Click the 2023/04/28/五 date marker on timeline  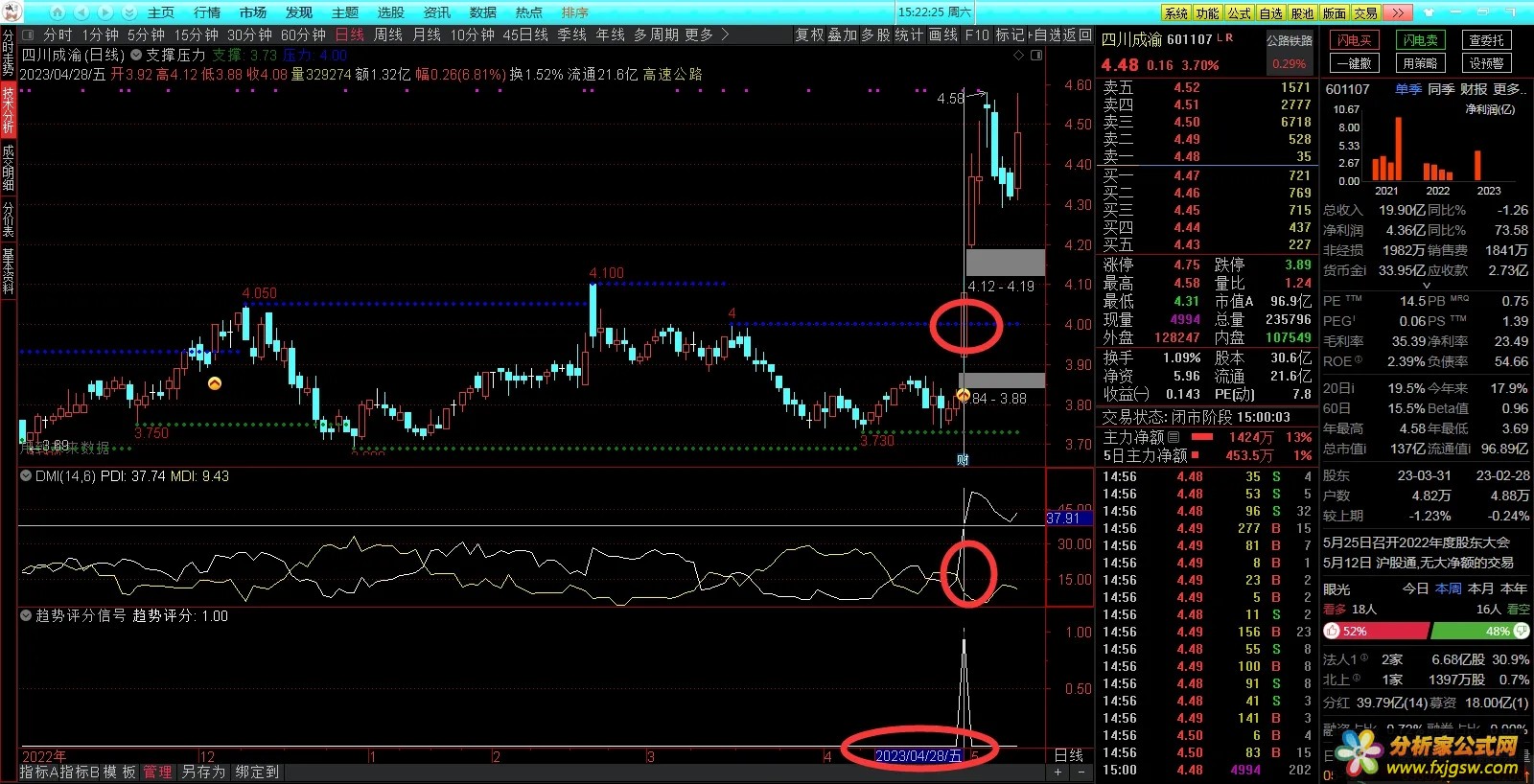[918, 756]
